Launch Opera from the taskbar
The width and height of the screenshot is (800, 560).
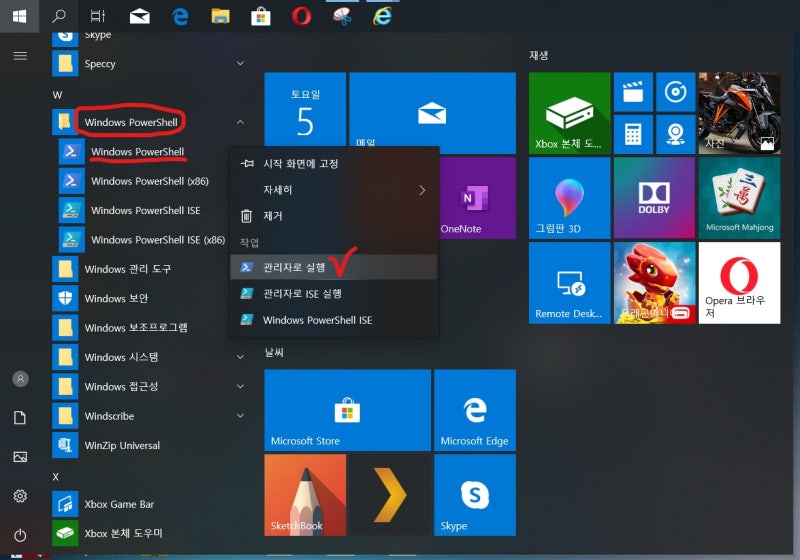301,16
